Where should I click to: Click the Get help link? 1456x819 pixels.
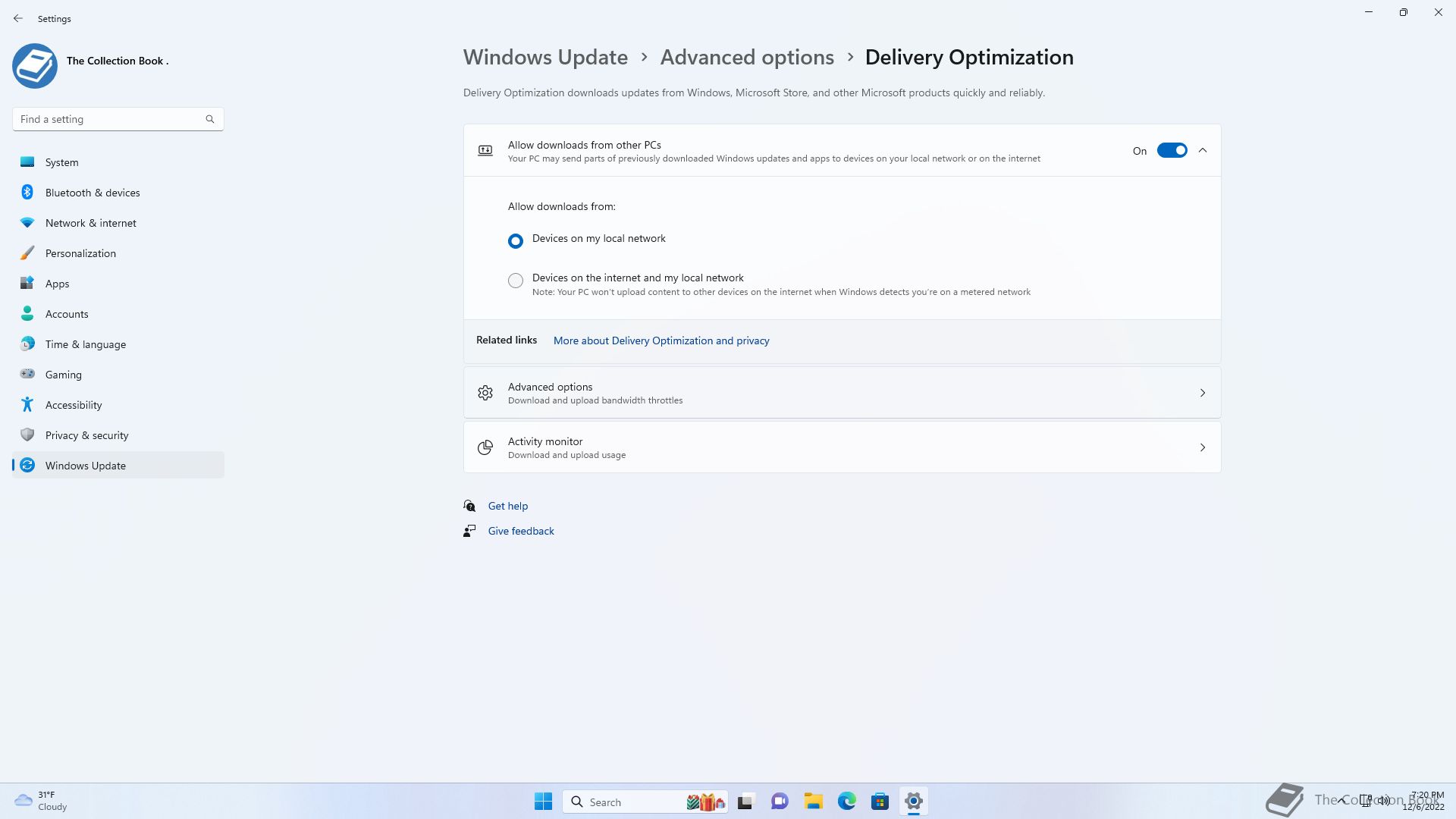508,506
